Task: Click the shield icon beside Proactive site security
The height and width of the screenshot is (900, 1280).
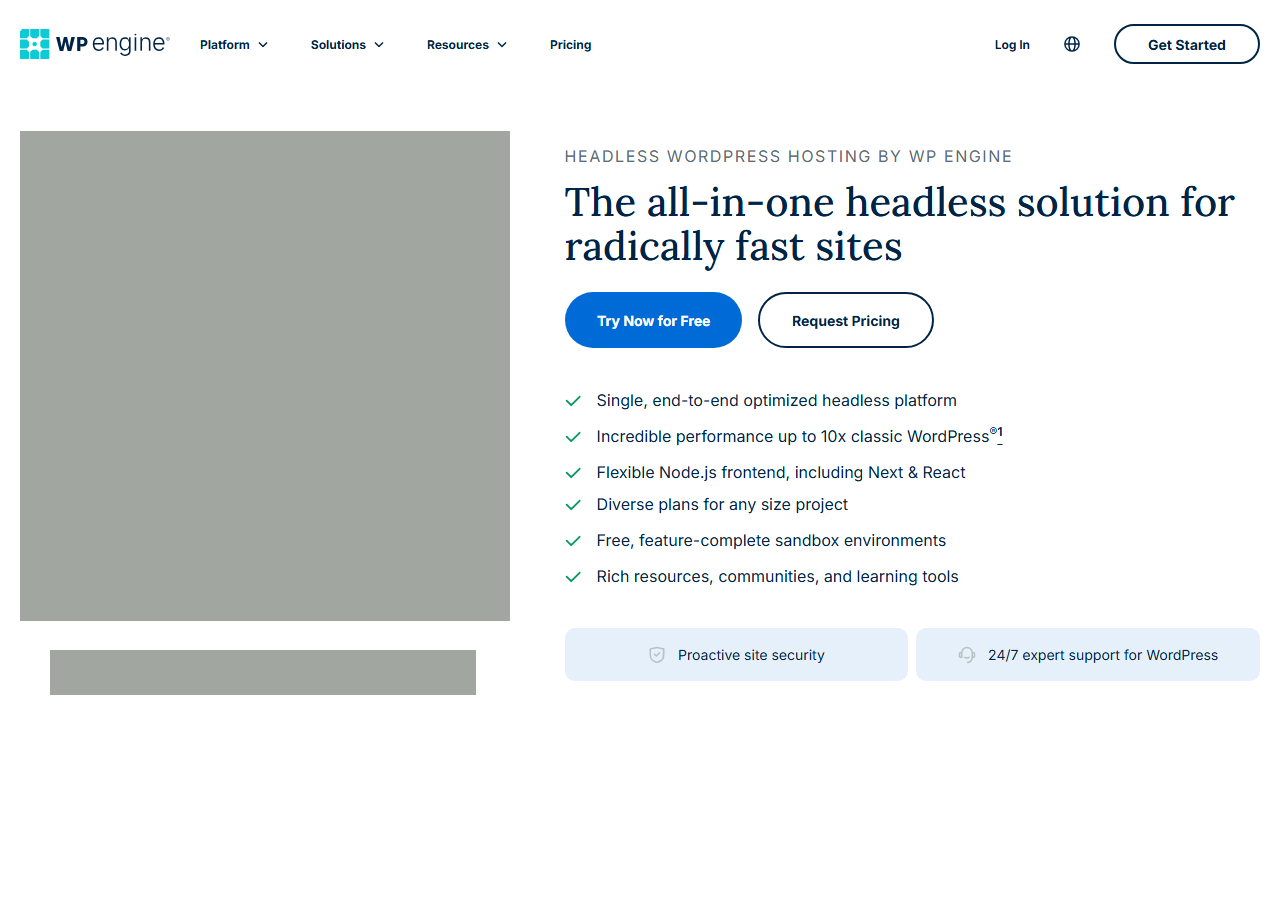Action: tap(657, 655)
